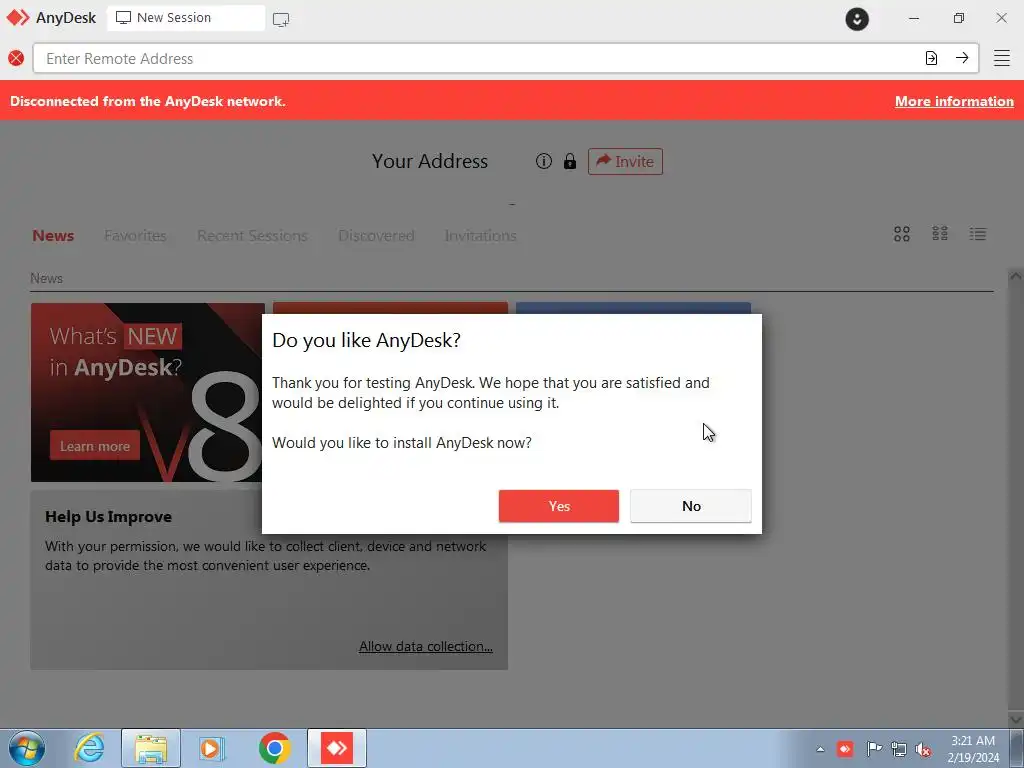Click the padlock security icon
This screenshot has height=768, width=1024.
(x=569, y=161)
